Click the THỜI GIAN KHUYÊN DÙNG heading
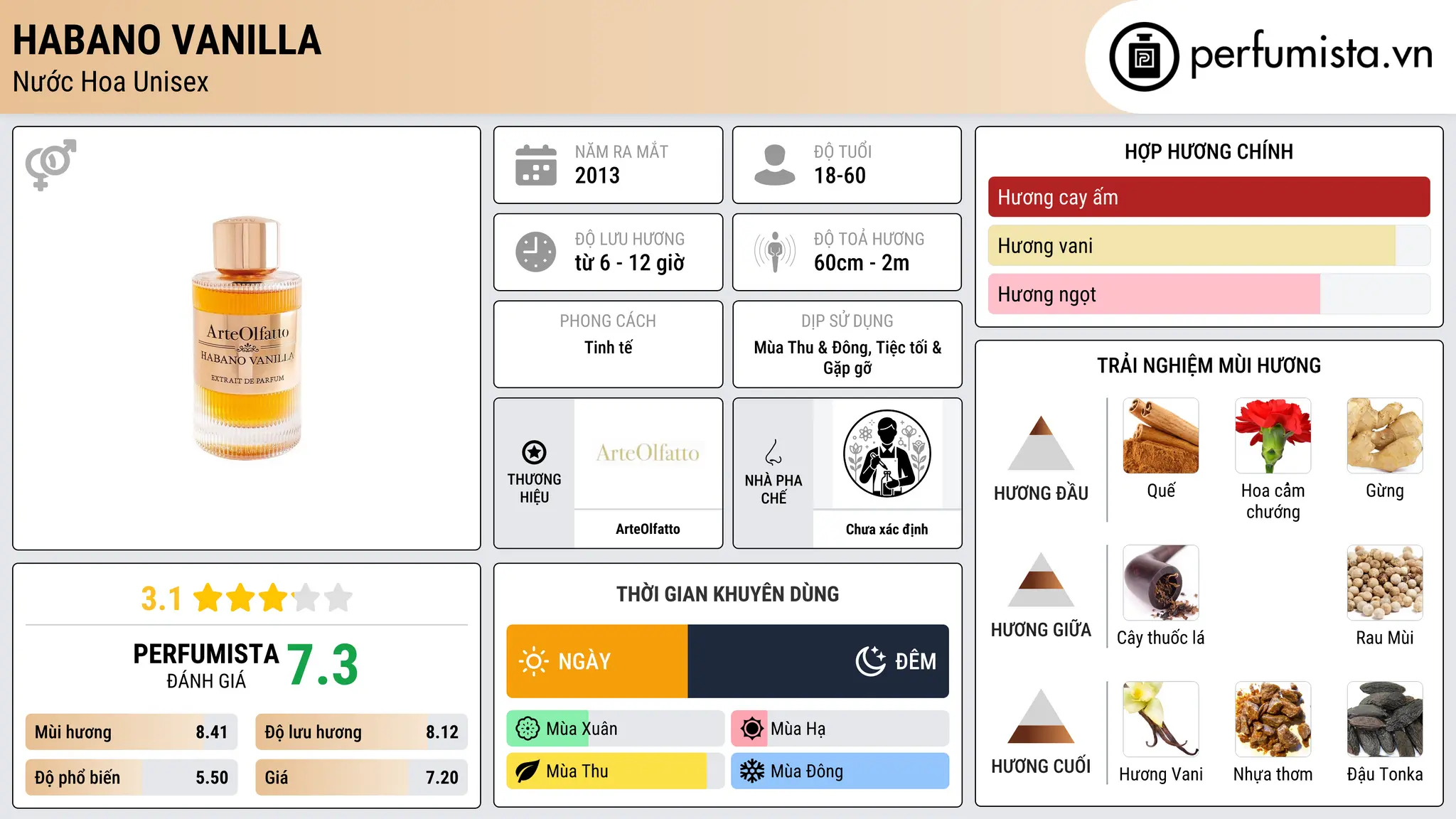 point(728,594)
